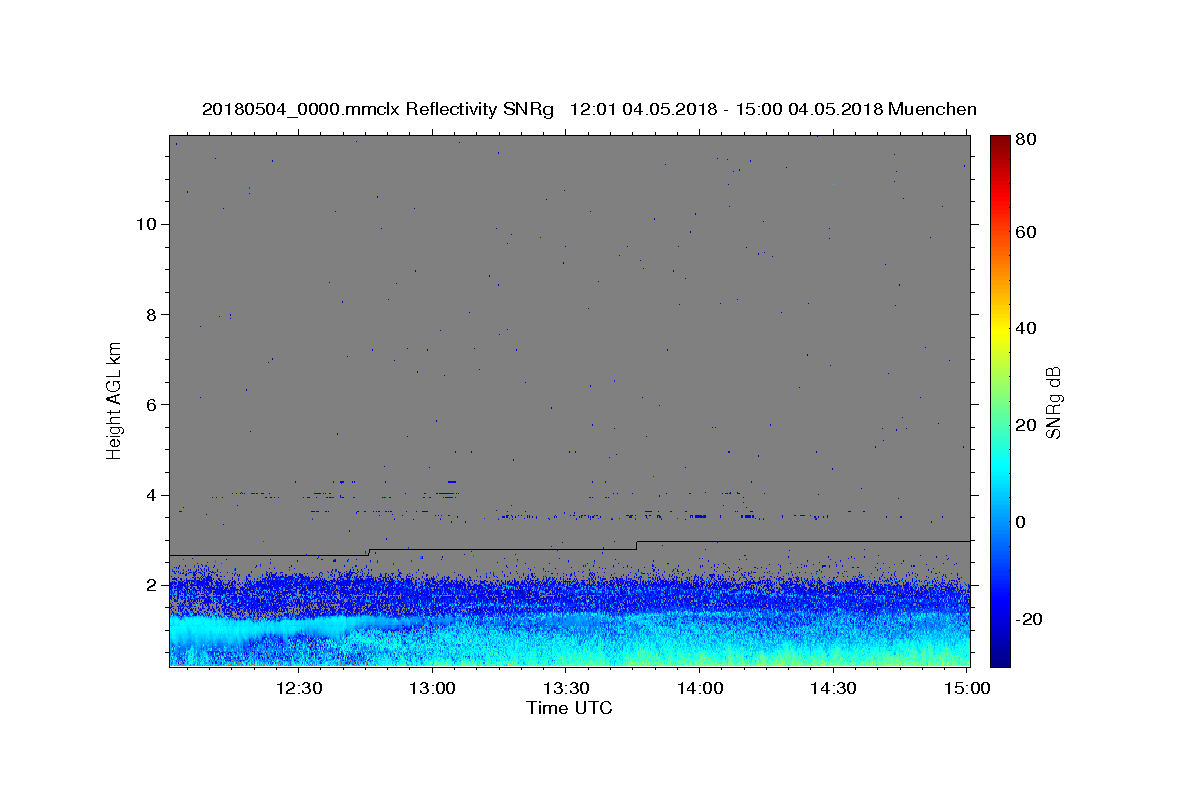Click the height tick label 10
The height and width of the screenshot is (800, 1200).
(146, 224)
